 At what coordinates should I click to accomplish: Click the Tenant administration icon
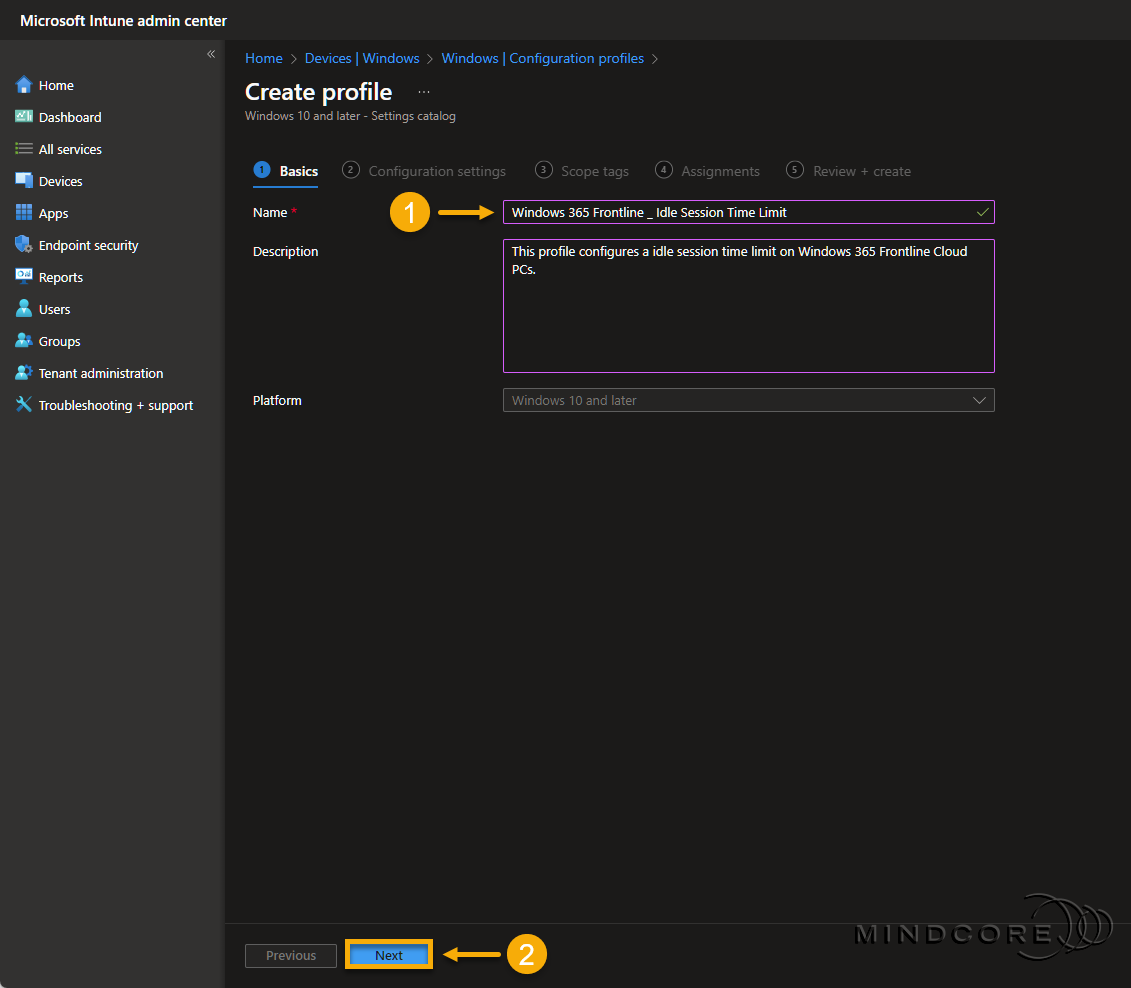(x=24, y=373)
